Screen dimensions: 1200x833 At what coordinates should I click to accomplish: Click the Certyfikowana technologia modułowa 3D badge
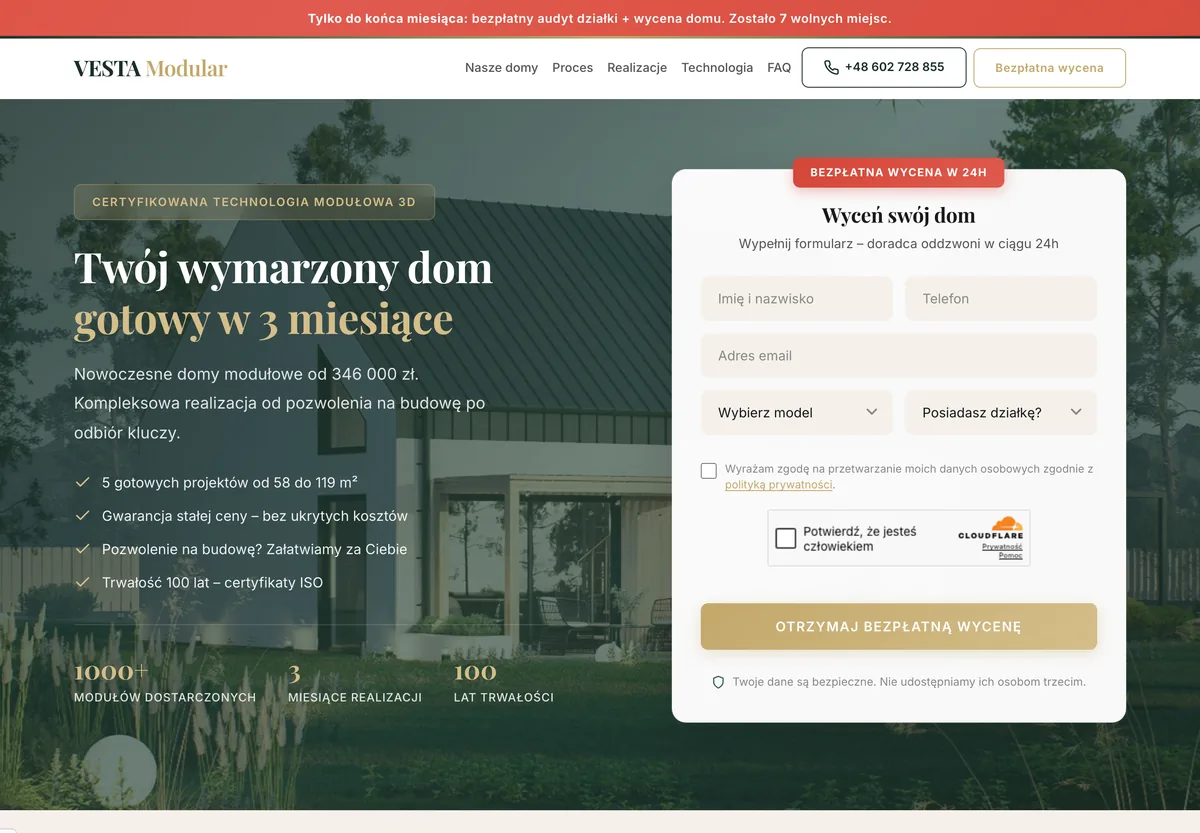pyautogui.click(x=254, y=202)
